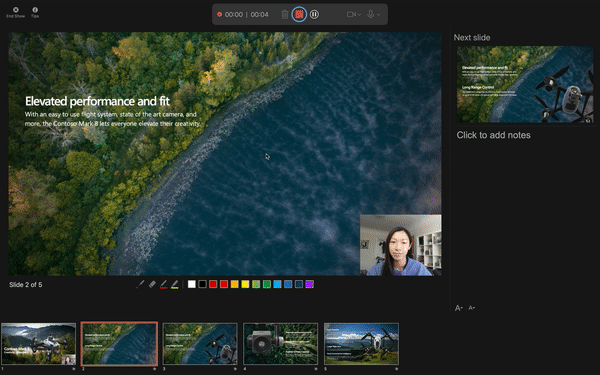The image size is (600, 375).
Task: Select slide 2 thumbnail in filmstrip
Action: pyautogui.click(x=119, y=344)
